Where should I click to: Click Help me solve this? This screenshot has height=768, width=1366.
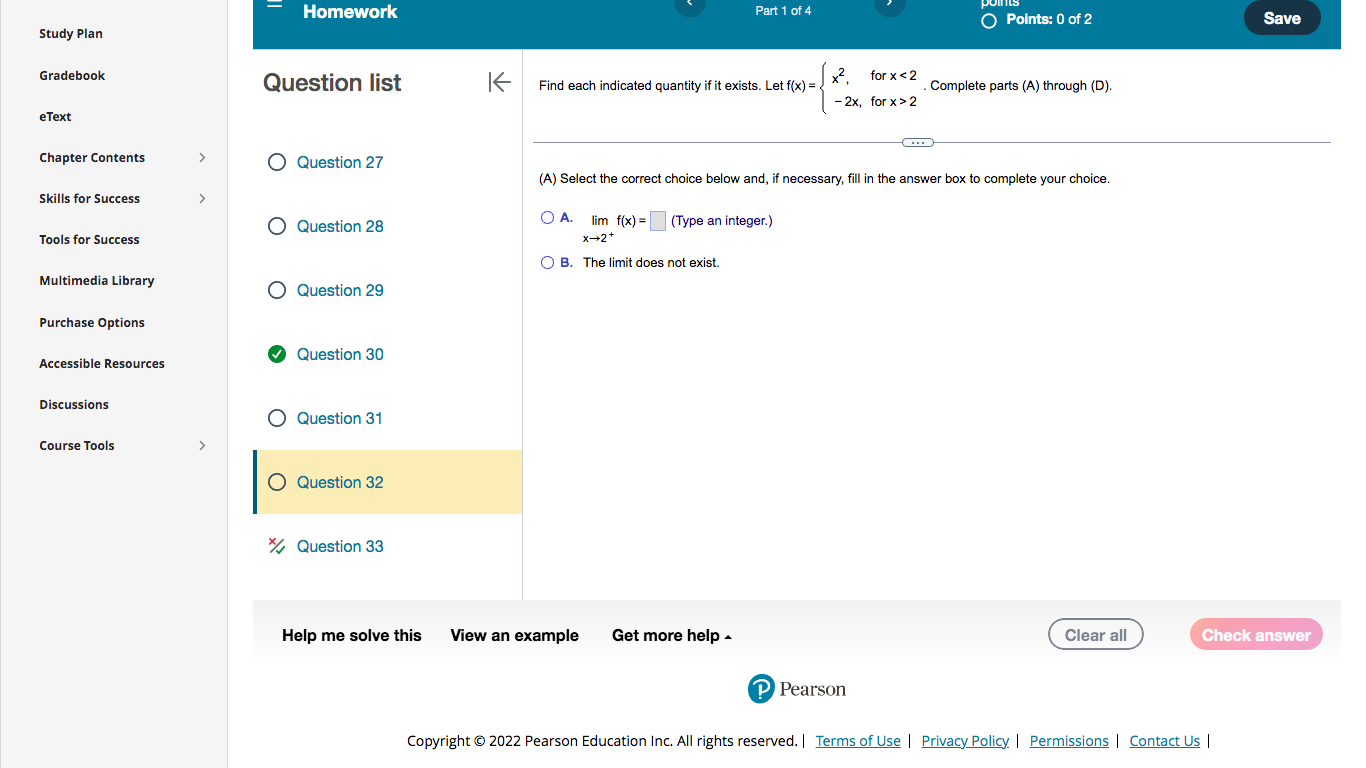pyautogui.click(x=352, y=635)
